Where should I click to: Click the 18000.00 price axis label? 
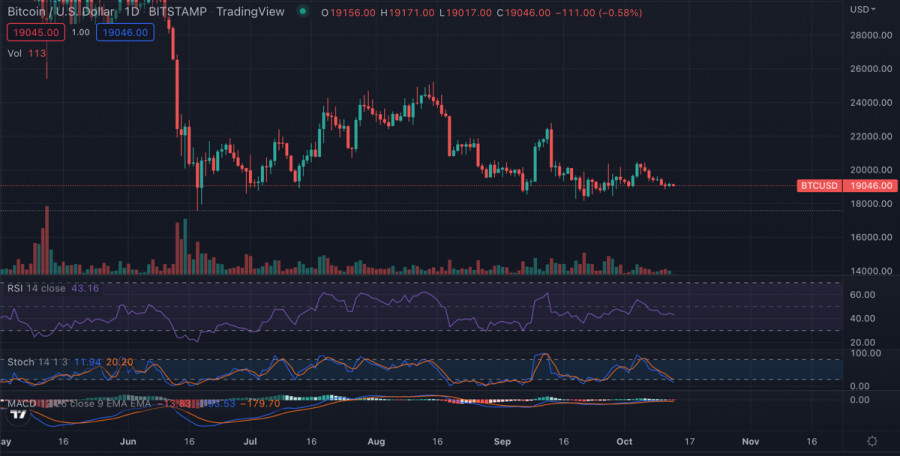tap(871, 203)
